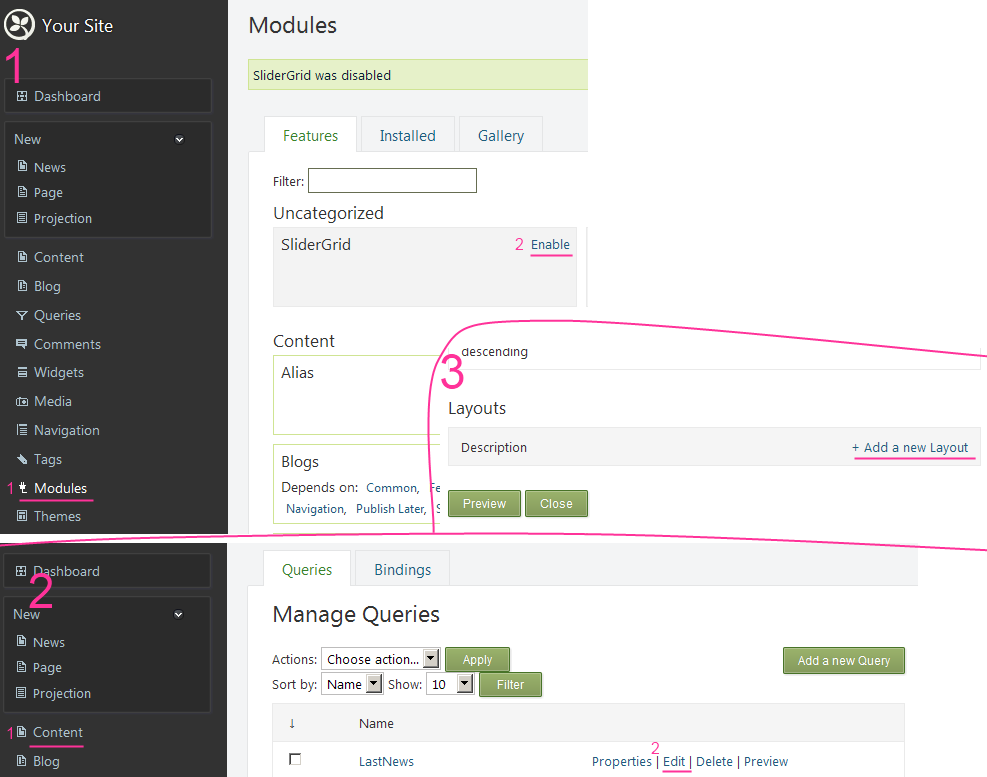Open the Sort by Name dropdown
Screen dimensions: 987x777
(353, 684)
